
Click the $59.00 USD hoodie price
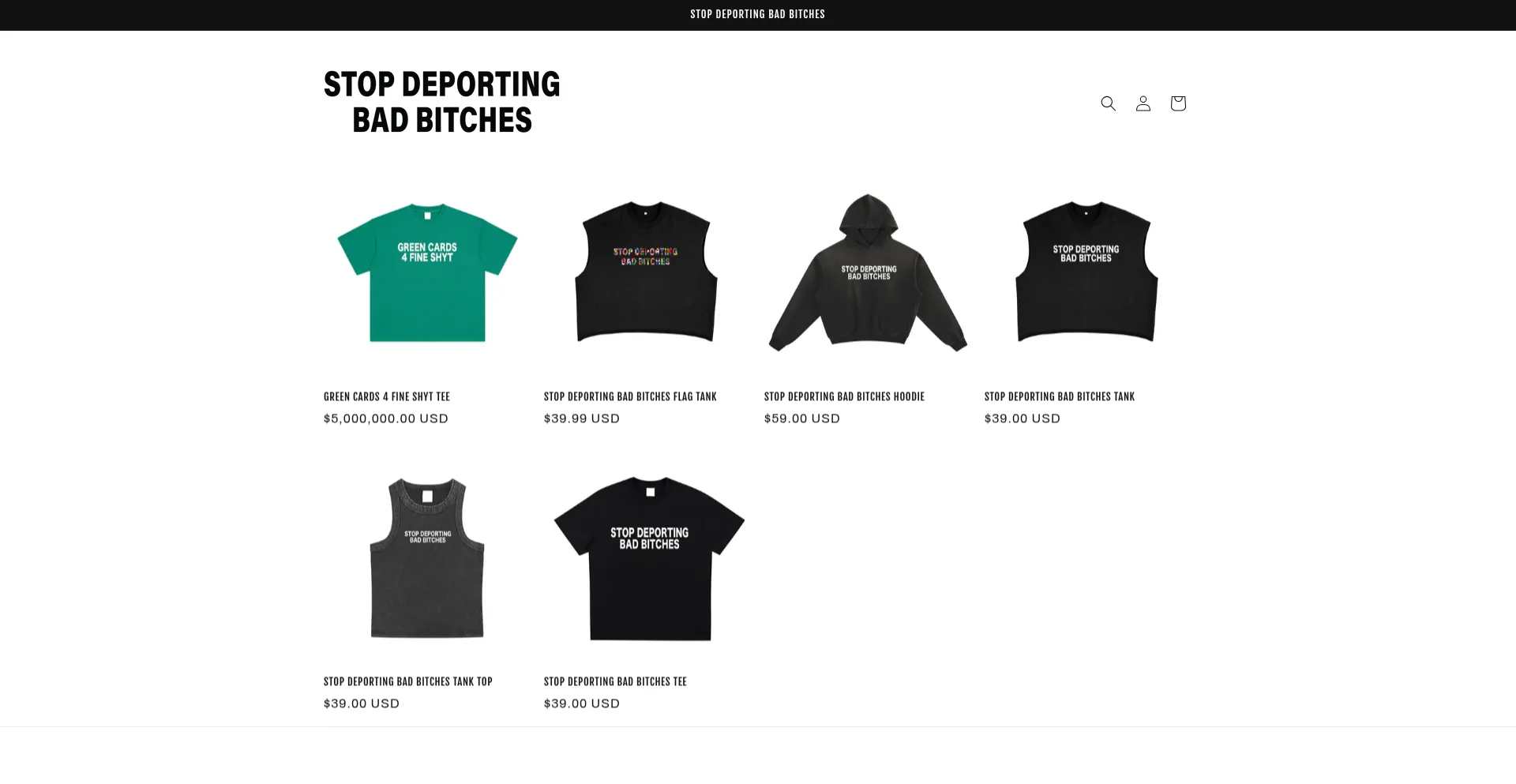pyautogui.click(x=801, y=418)
